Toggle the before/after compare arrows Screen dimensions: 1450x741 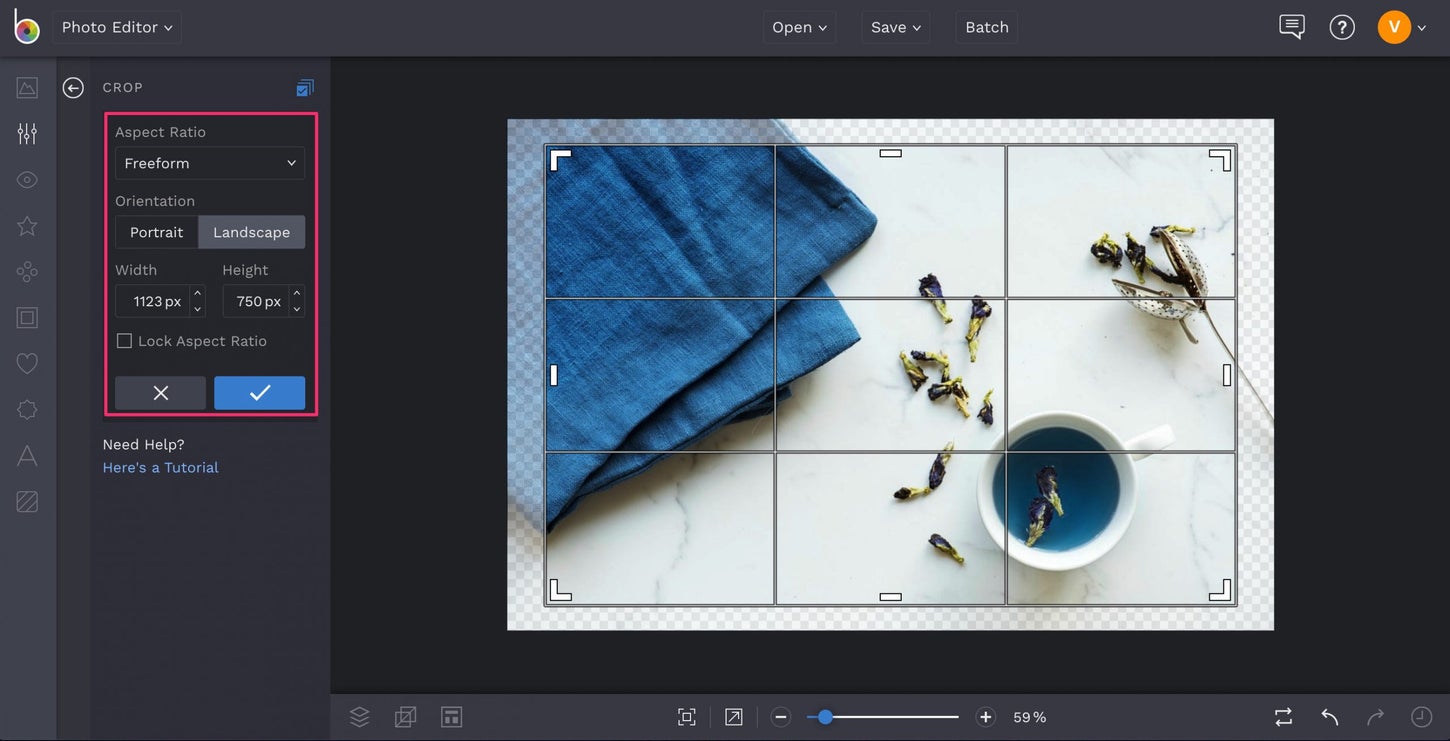coord(1283,716)
